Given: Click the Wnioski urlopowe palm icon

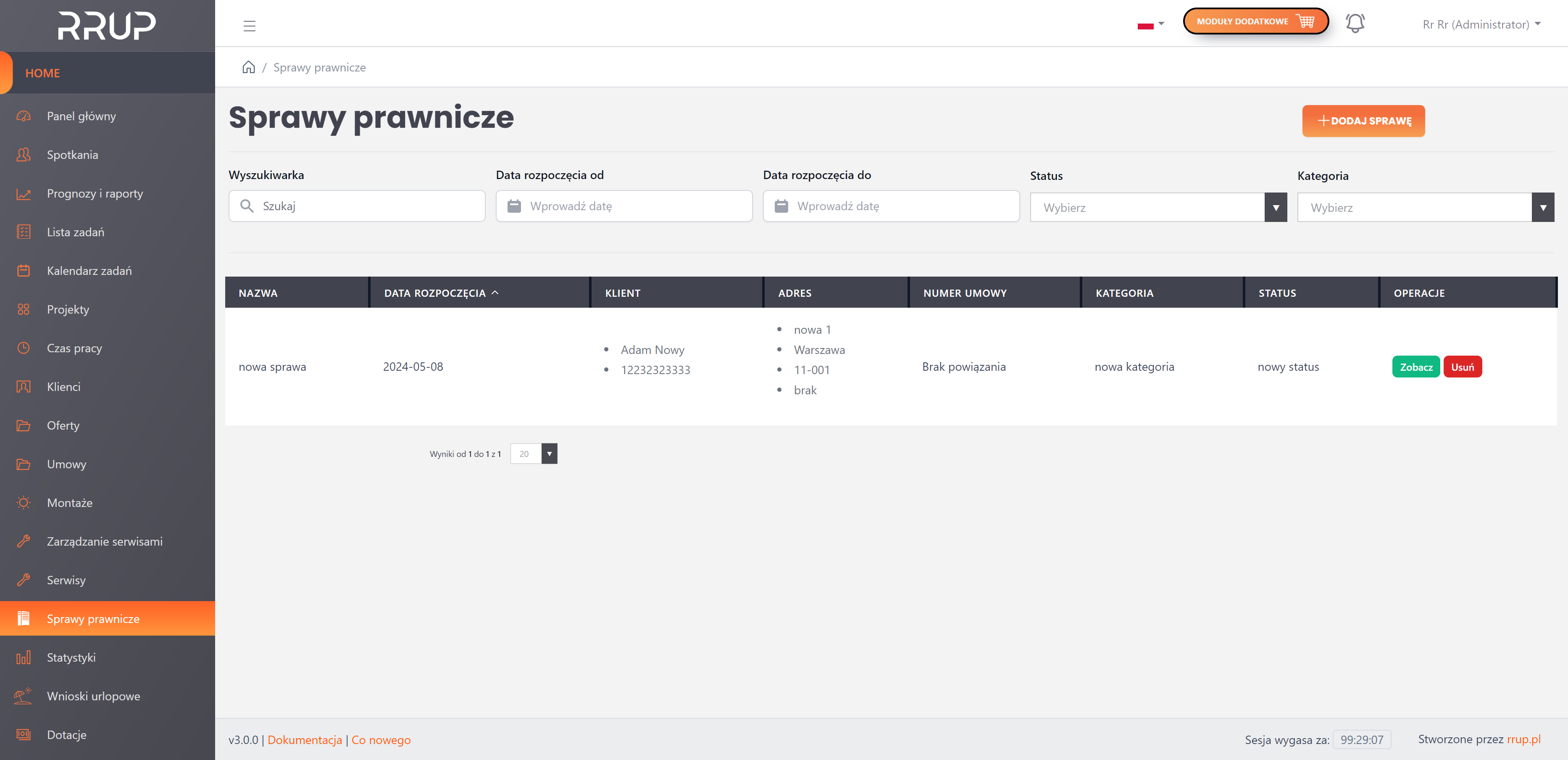Looking at the screenshot, I should click(24, 695).
